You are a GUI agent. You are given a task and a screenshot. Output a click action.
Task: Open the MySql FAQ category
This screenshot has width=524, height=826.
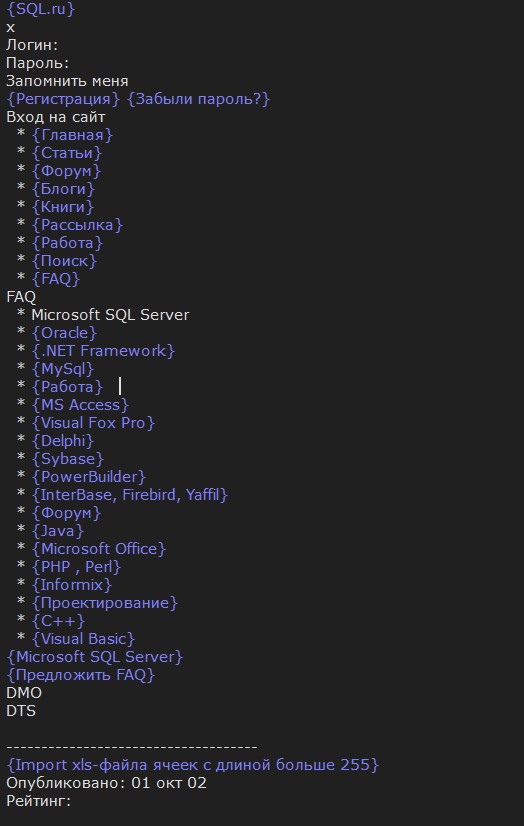coord(63,369)
